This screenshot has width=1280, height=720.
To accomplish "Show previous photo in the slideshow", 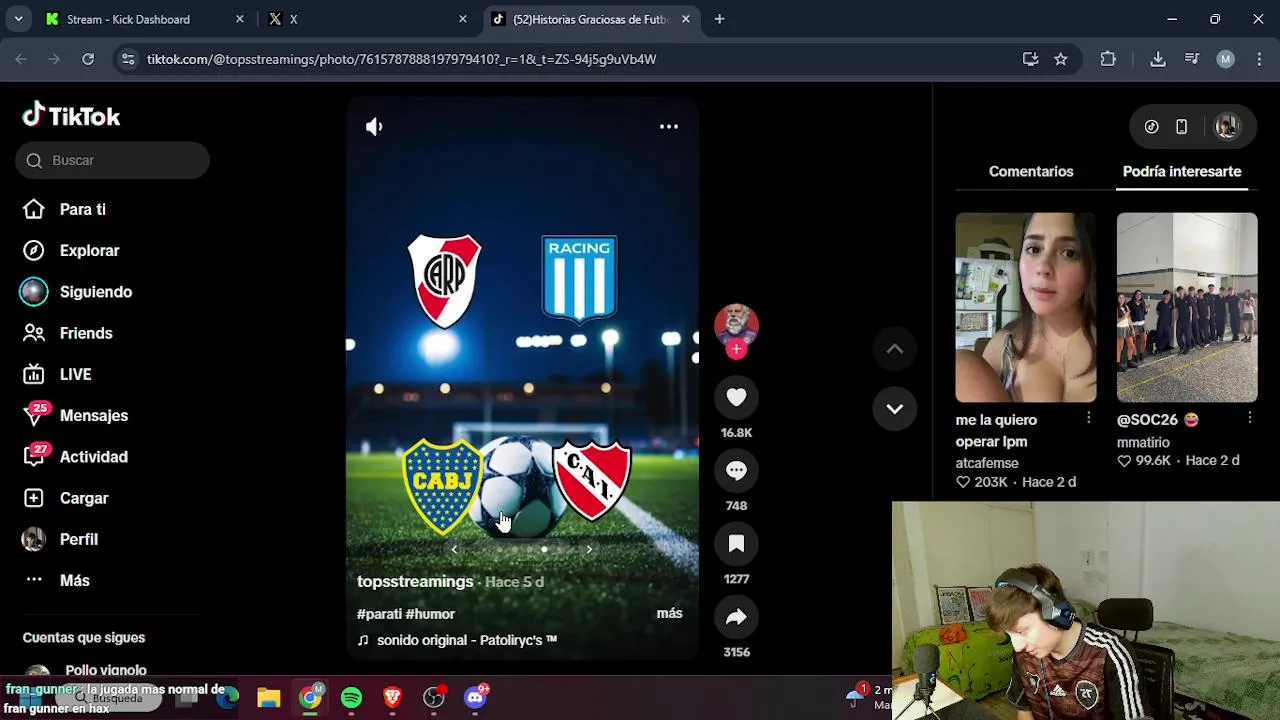I will click(454, 549).
